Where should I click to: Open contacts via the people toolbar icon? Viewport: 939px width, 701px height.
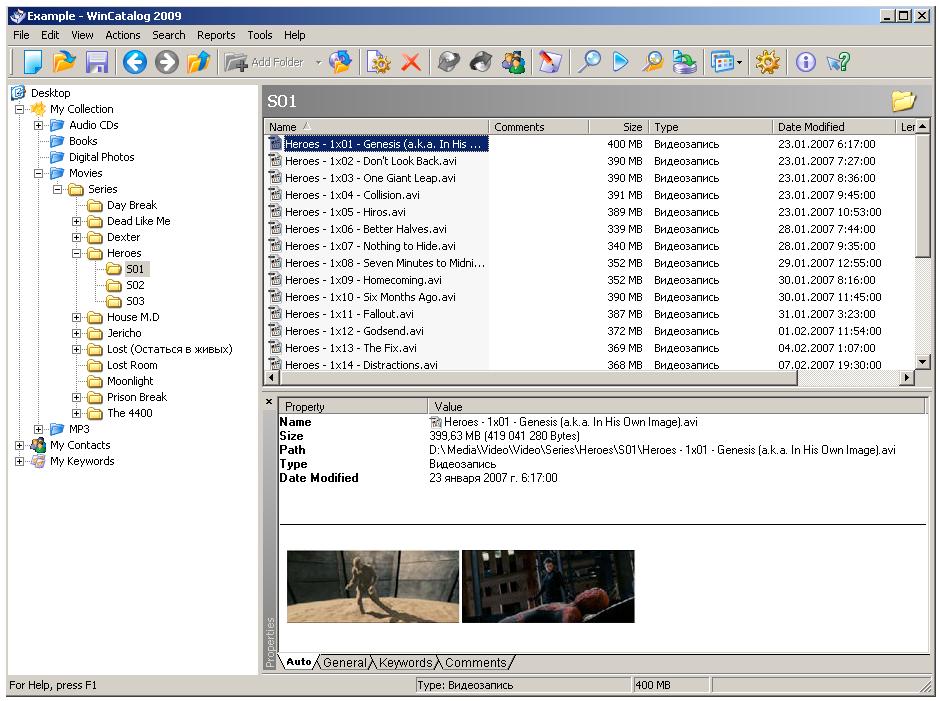pyautogui.click(x=513, y=62)
